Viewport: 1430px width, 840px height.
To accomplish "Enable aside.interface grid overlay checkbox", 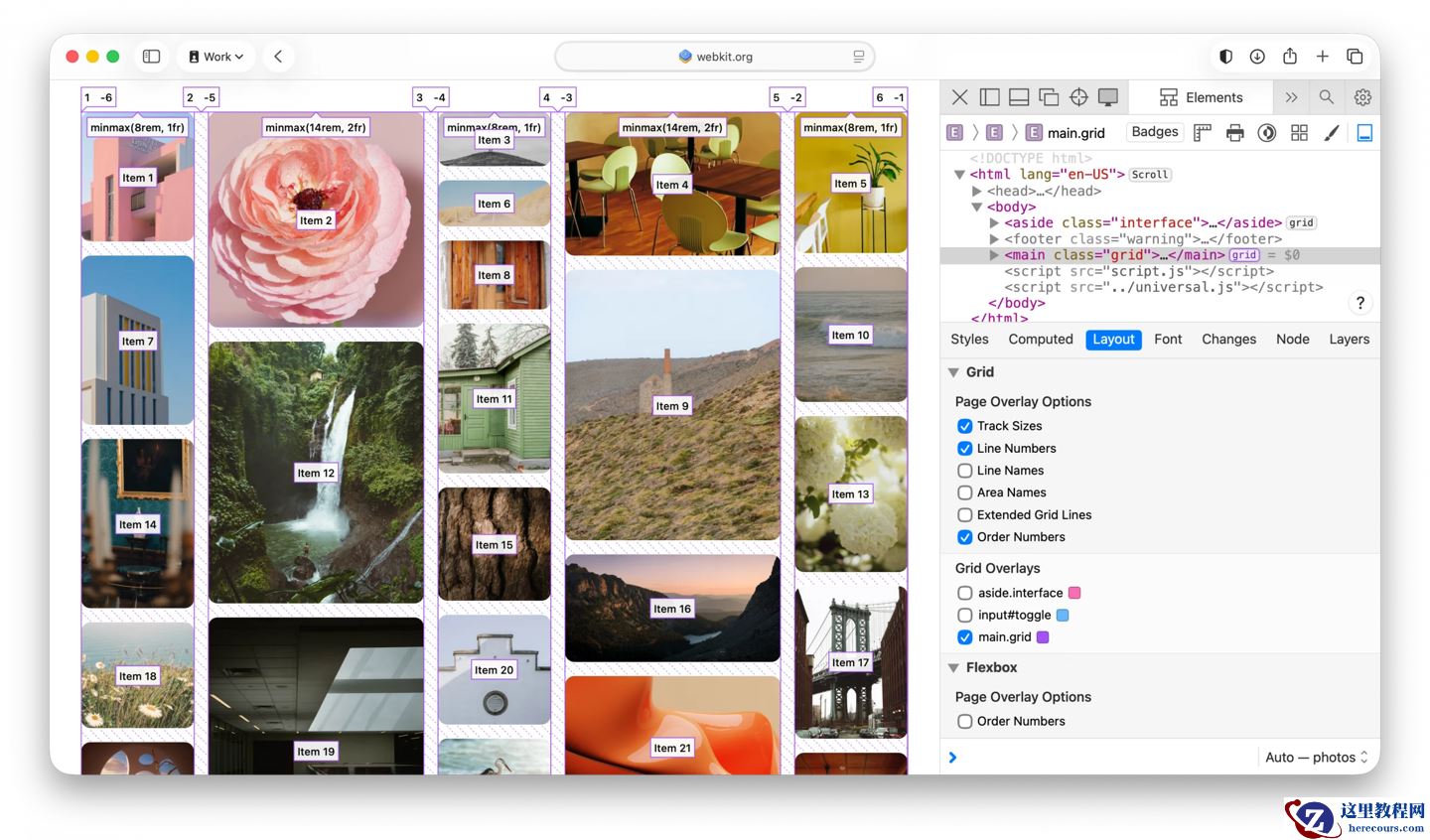I will point(964,593).
